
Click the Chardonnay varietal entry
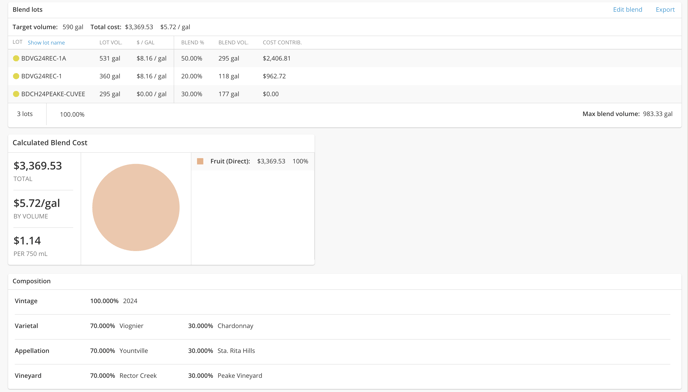[x=235, y=326]
